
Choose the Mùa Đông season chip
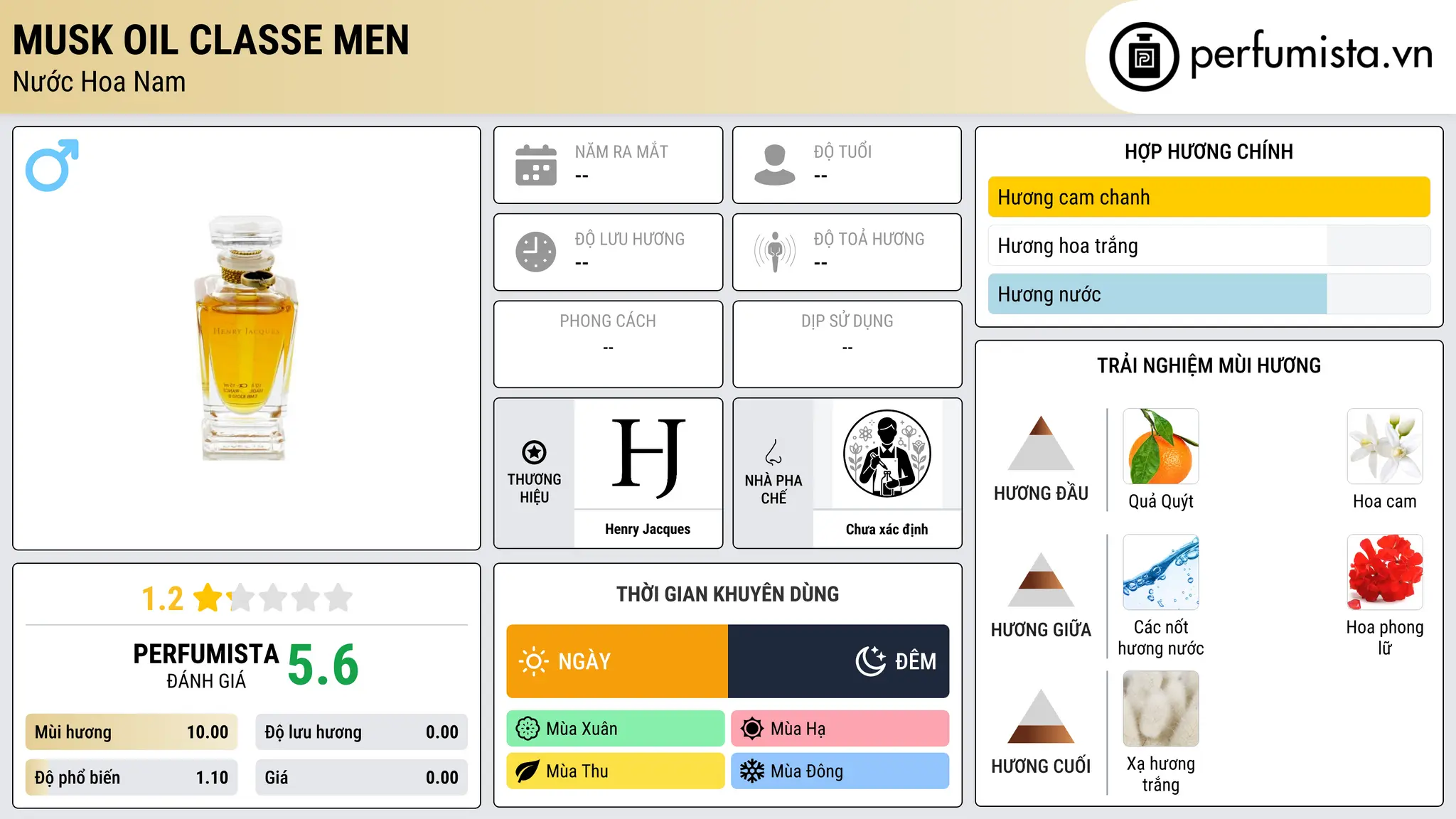[x=840, y=771]
